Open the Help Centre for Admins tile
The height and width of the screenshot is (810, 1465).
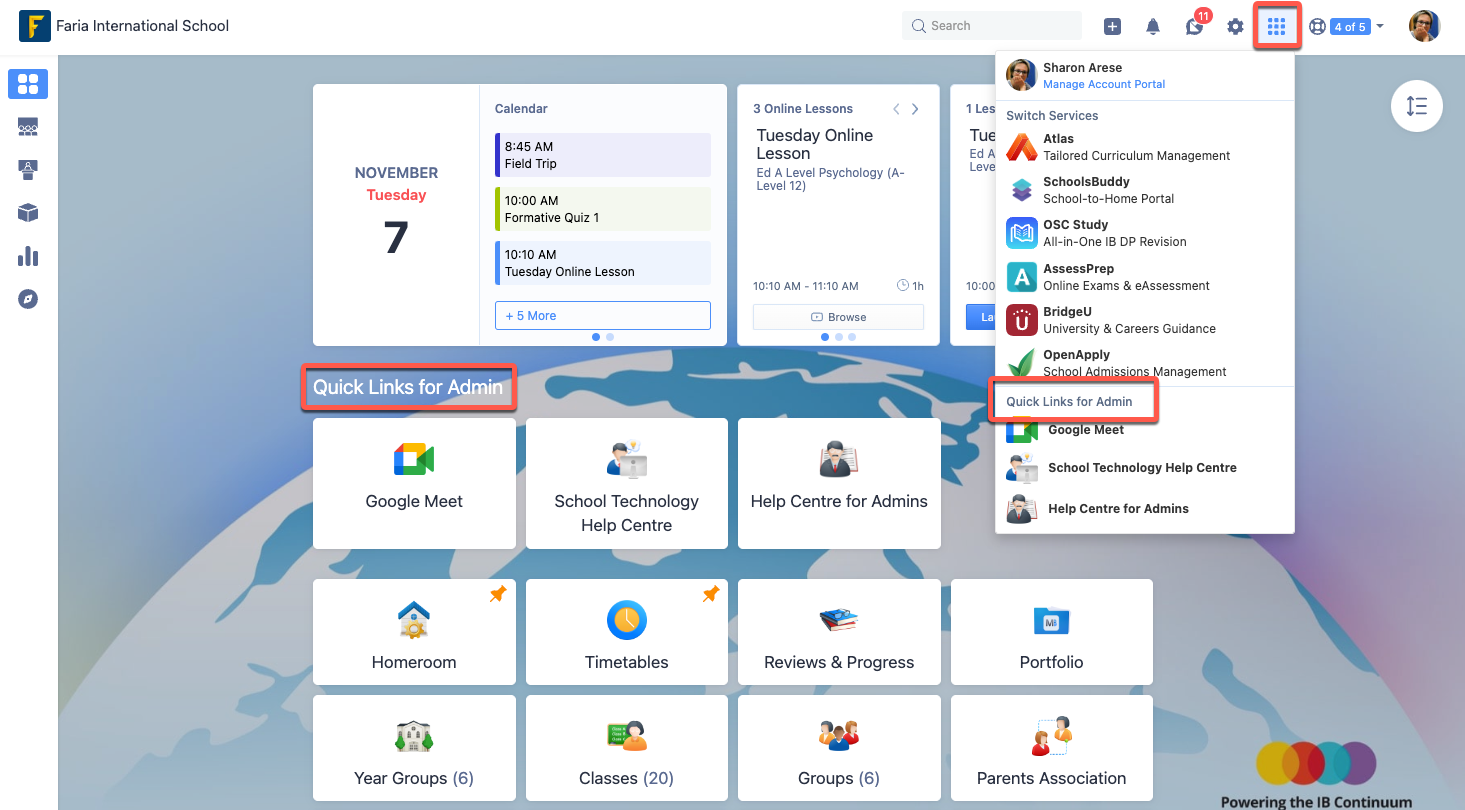tap(839, 483)
